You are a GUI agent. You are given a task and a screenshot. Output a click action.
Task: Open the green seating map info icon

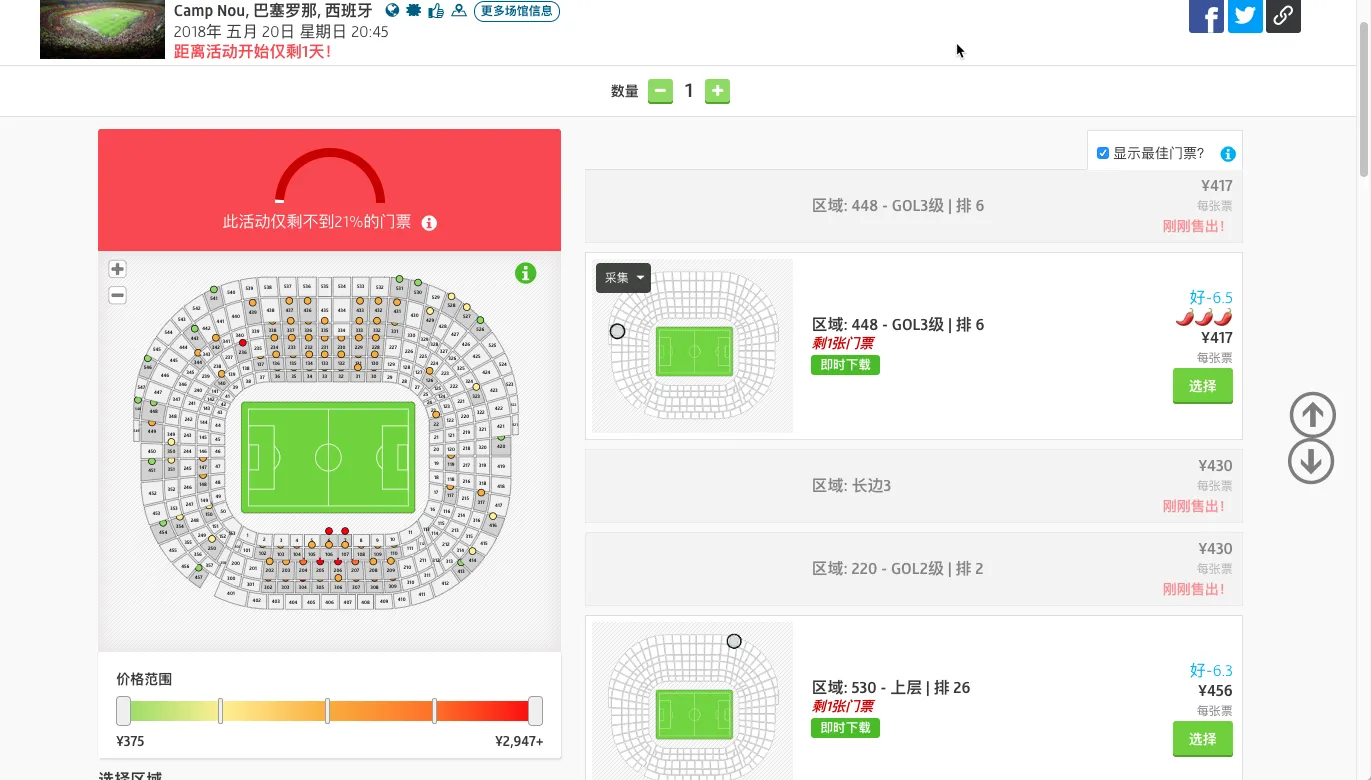525,273
